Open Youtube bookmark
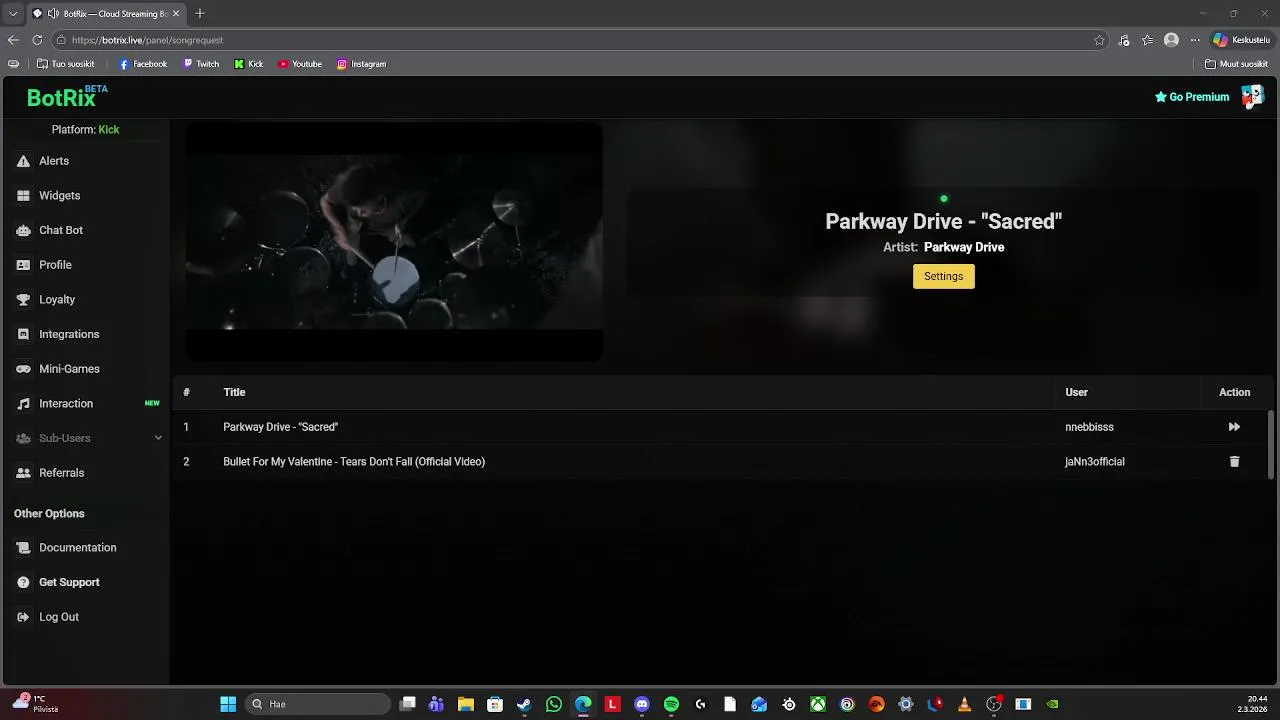 click(300, 64)
